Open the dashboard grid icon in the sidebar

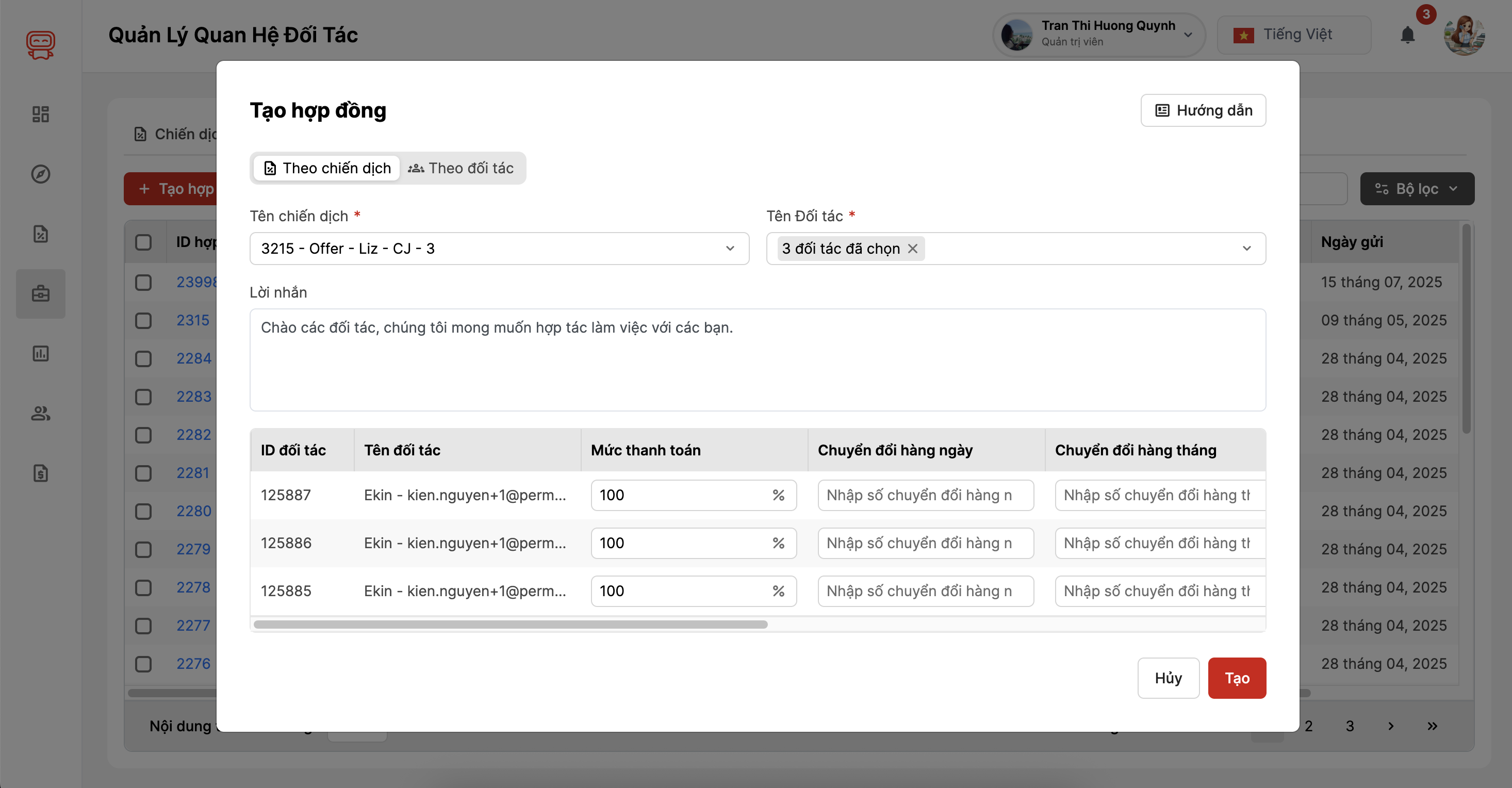pos(41,114)
